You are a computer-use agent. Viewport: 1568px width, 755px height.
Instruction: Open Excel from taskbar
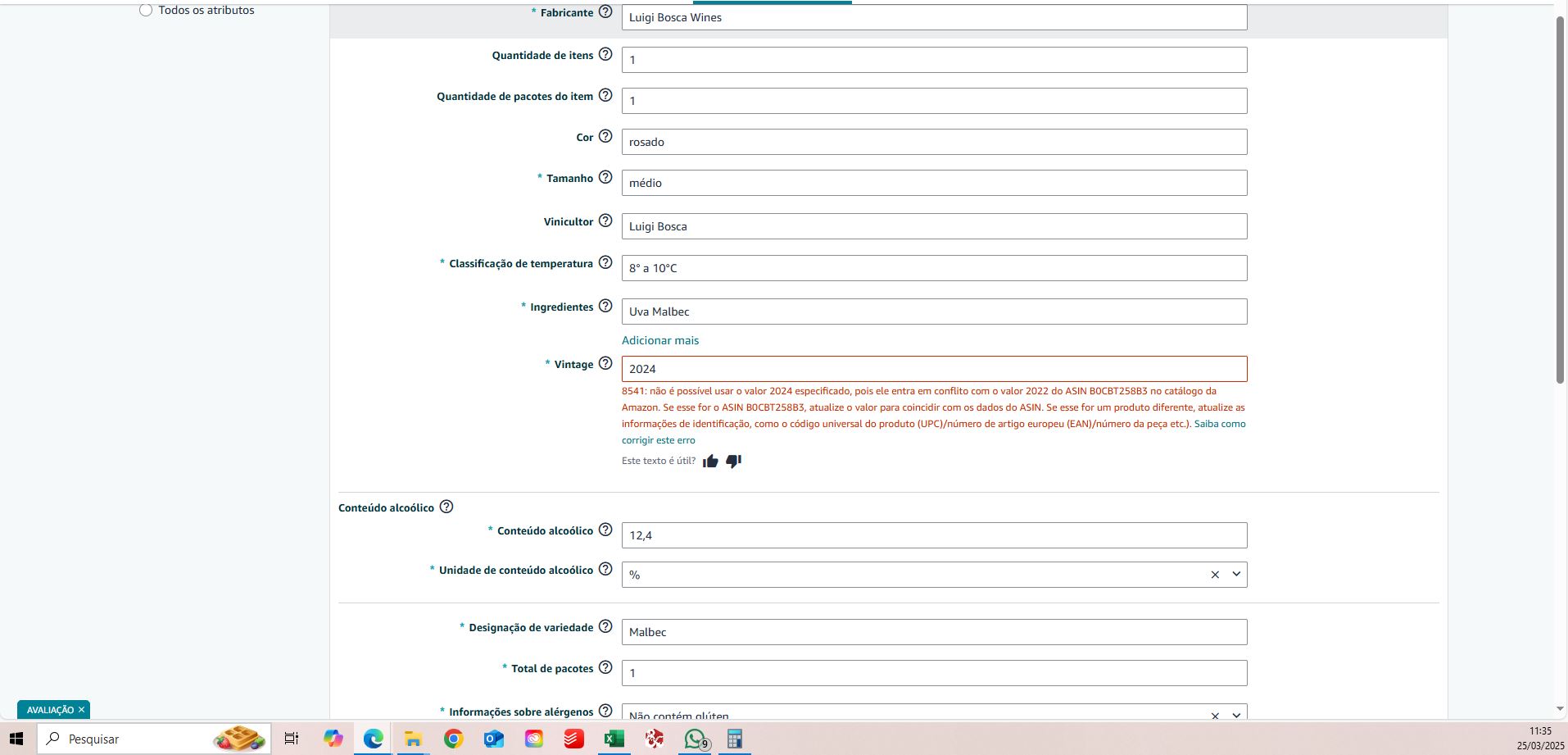tap(614, 739)
